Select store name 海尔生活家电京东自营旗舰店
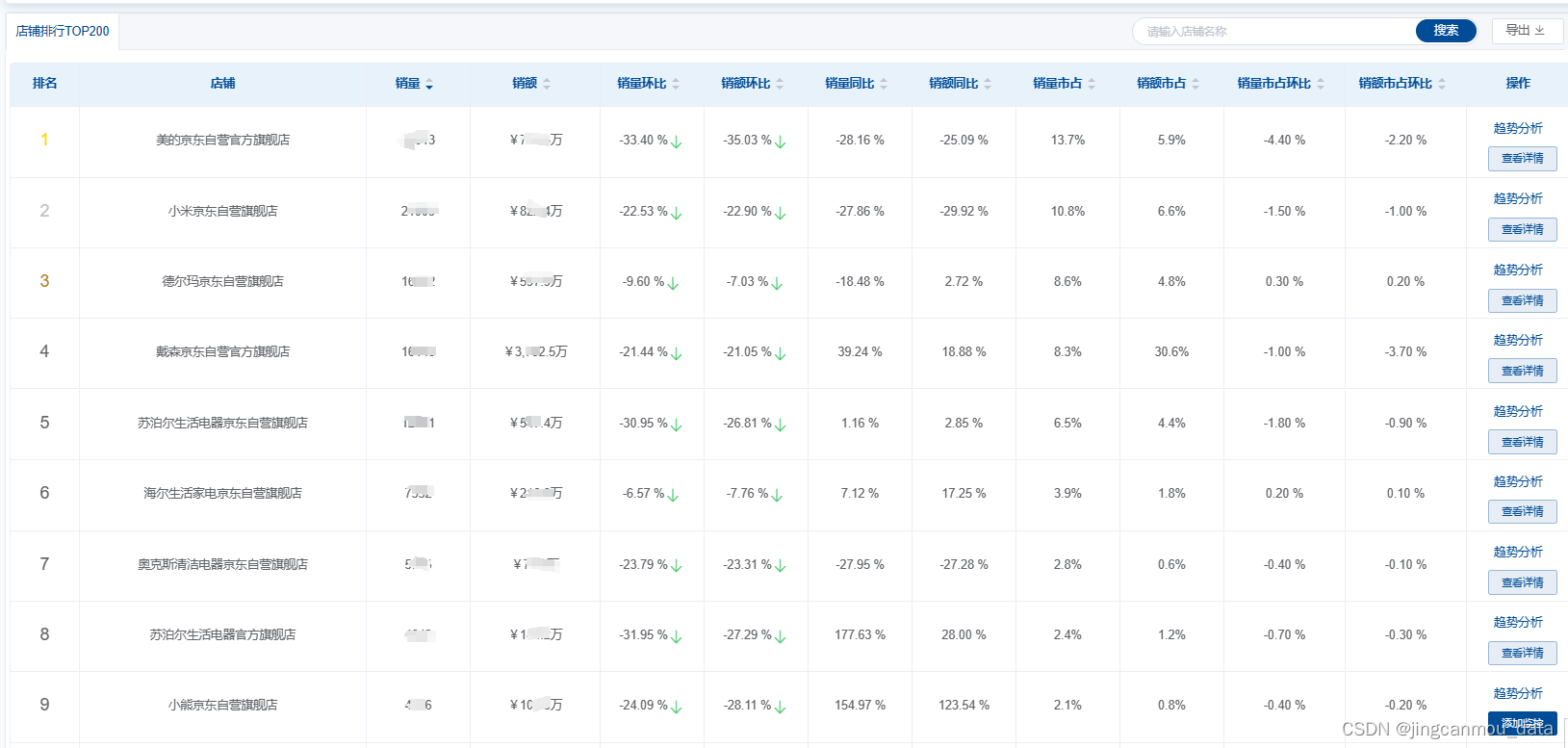This screenshot has width=1568, height=748. point(222,493)
